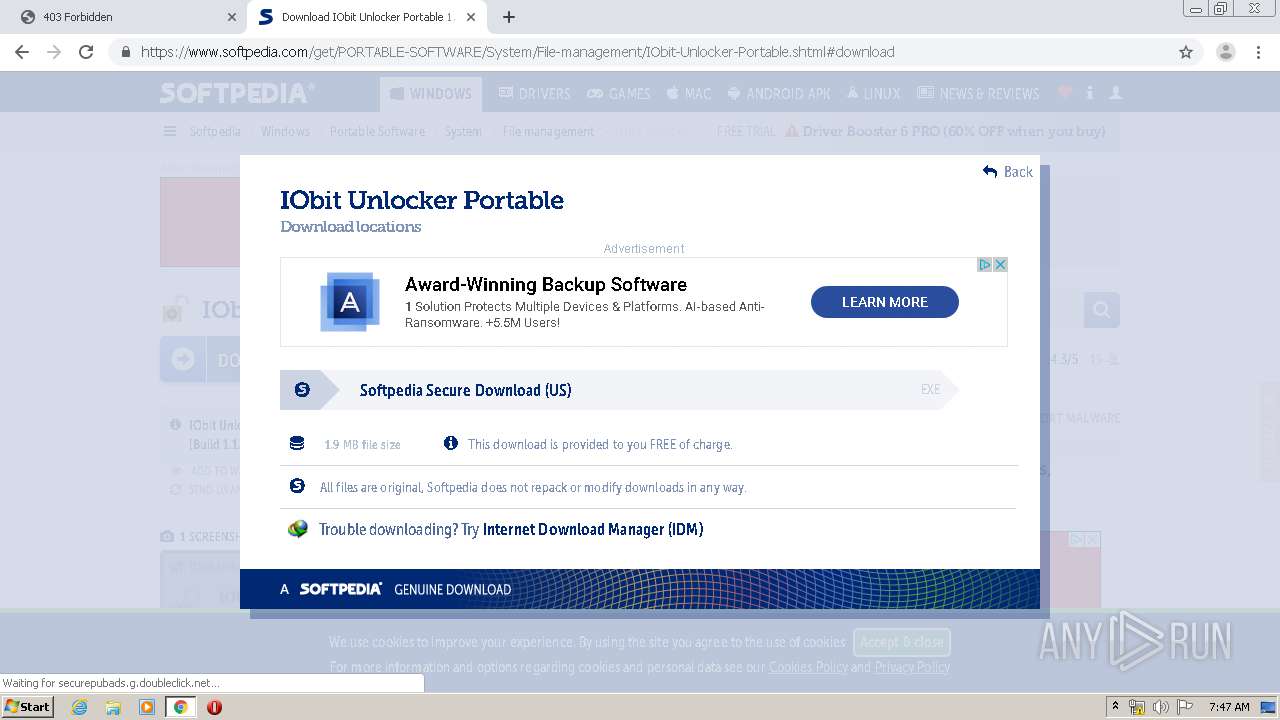Click the Chrome taskbar icon
This screenshot has width=1280, height=720.
(180, 707)
